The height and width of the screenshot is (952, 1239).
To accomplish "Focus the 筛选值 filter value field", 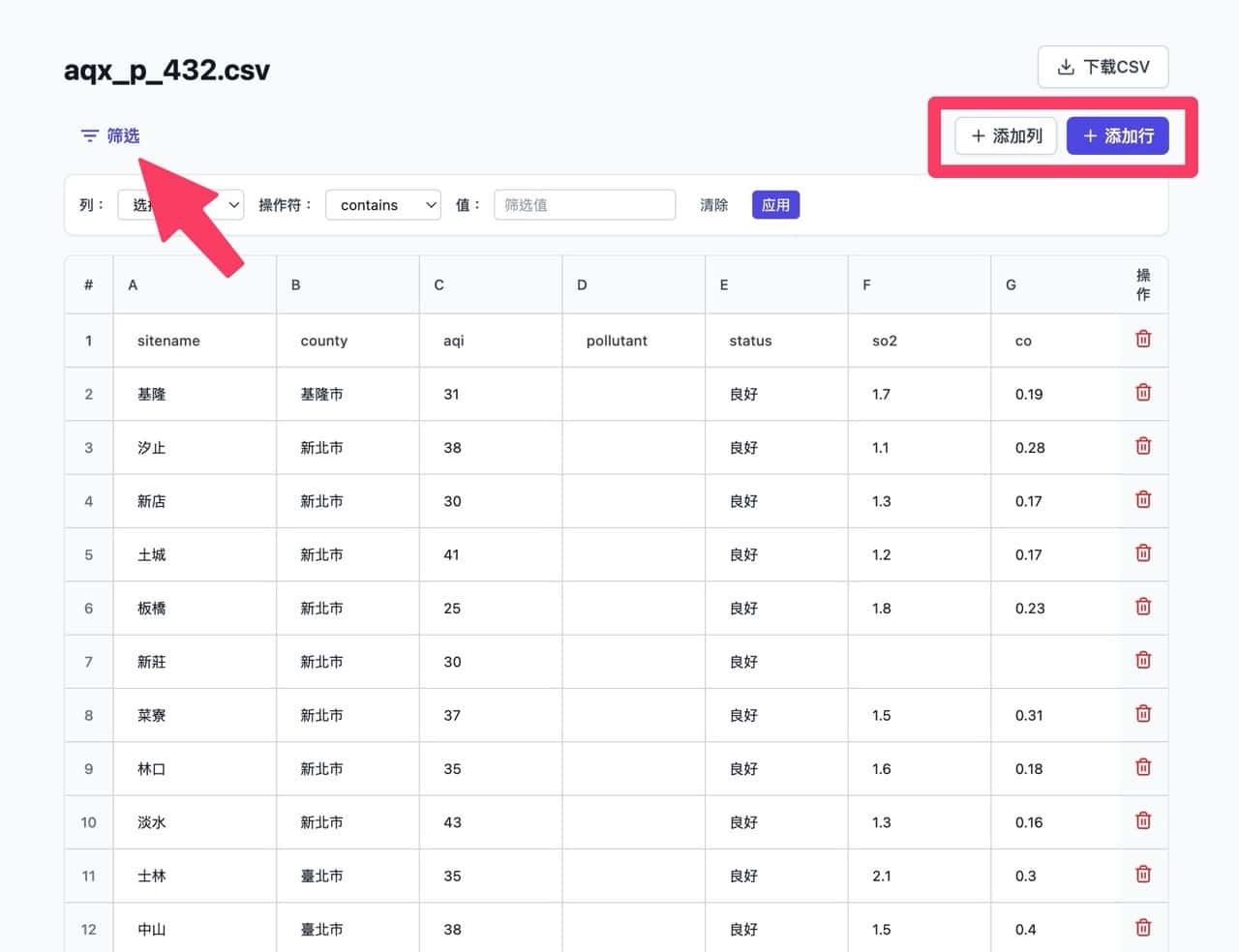I will pyautogui.click(x=585, y=205).
